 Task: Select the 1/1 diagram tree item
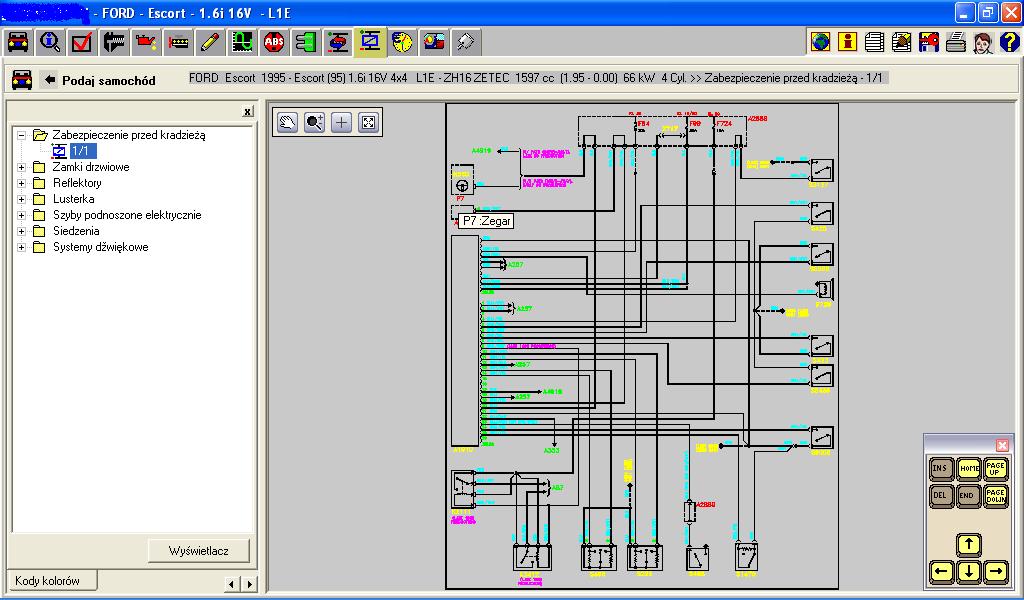[x=83, y=151]
